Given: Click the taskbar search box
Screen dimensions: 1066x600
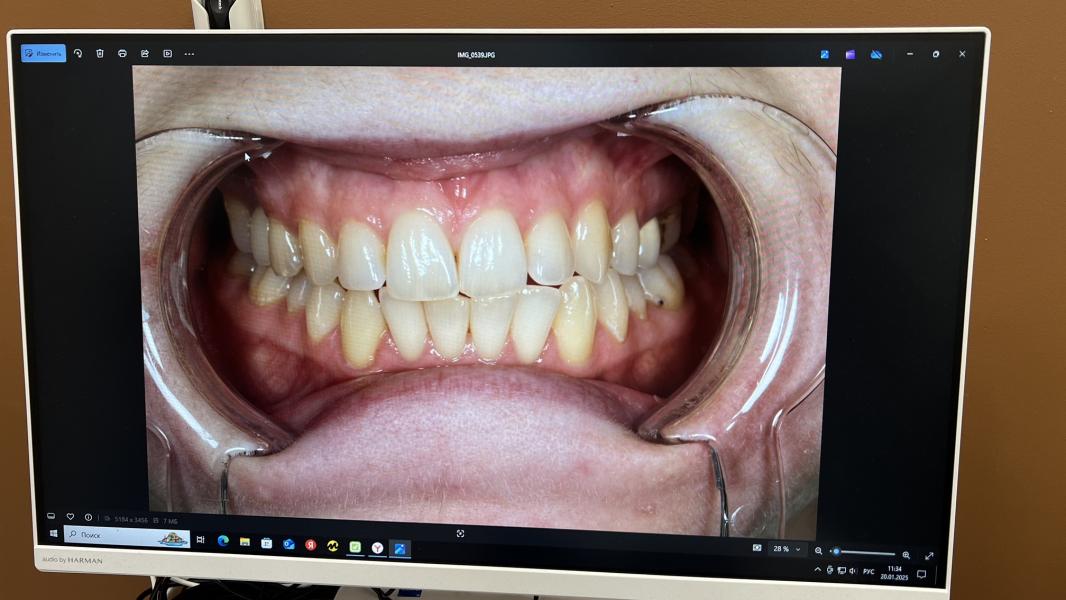Looking at the screenshot, I should click(x=127, y=536).
